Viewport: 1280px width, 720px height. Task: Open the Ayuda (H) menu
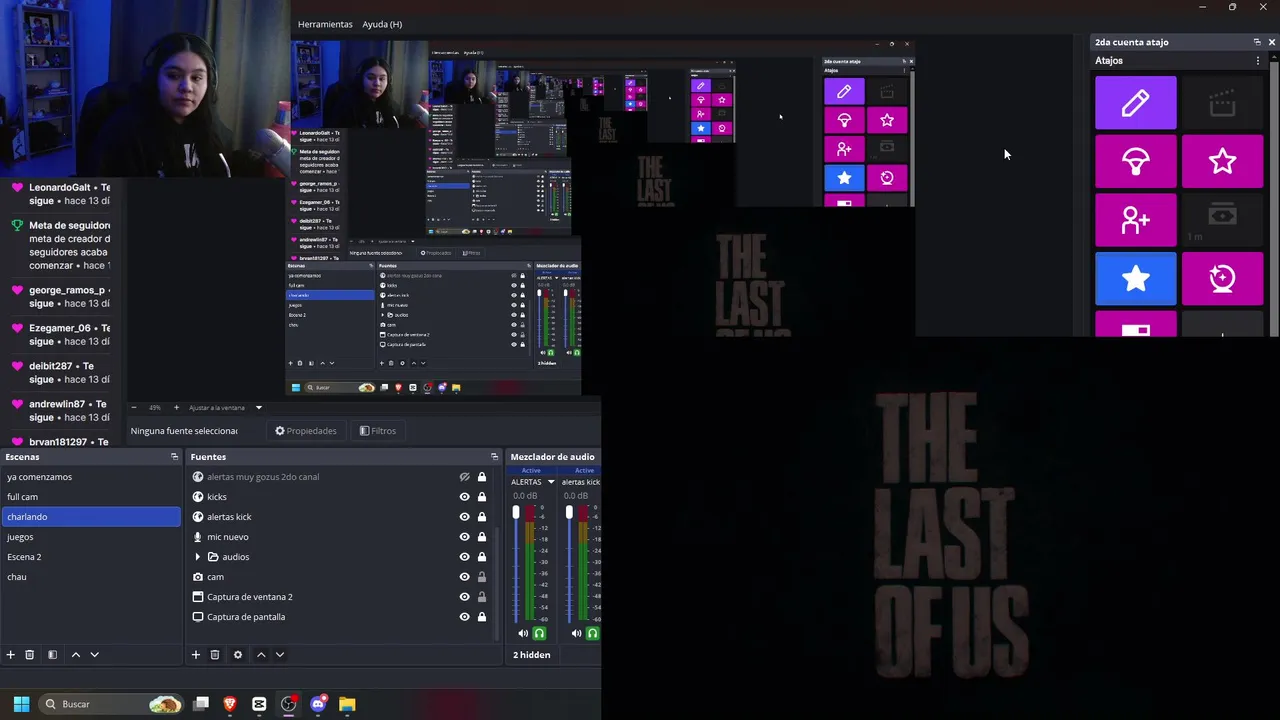(x=382, y=24)
